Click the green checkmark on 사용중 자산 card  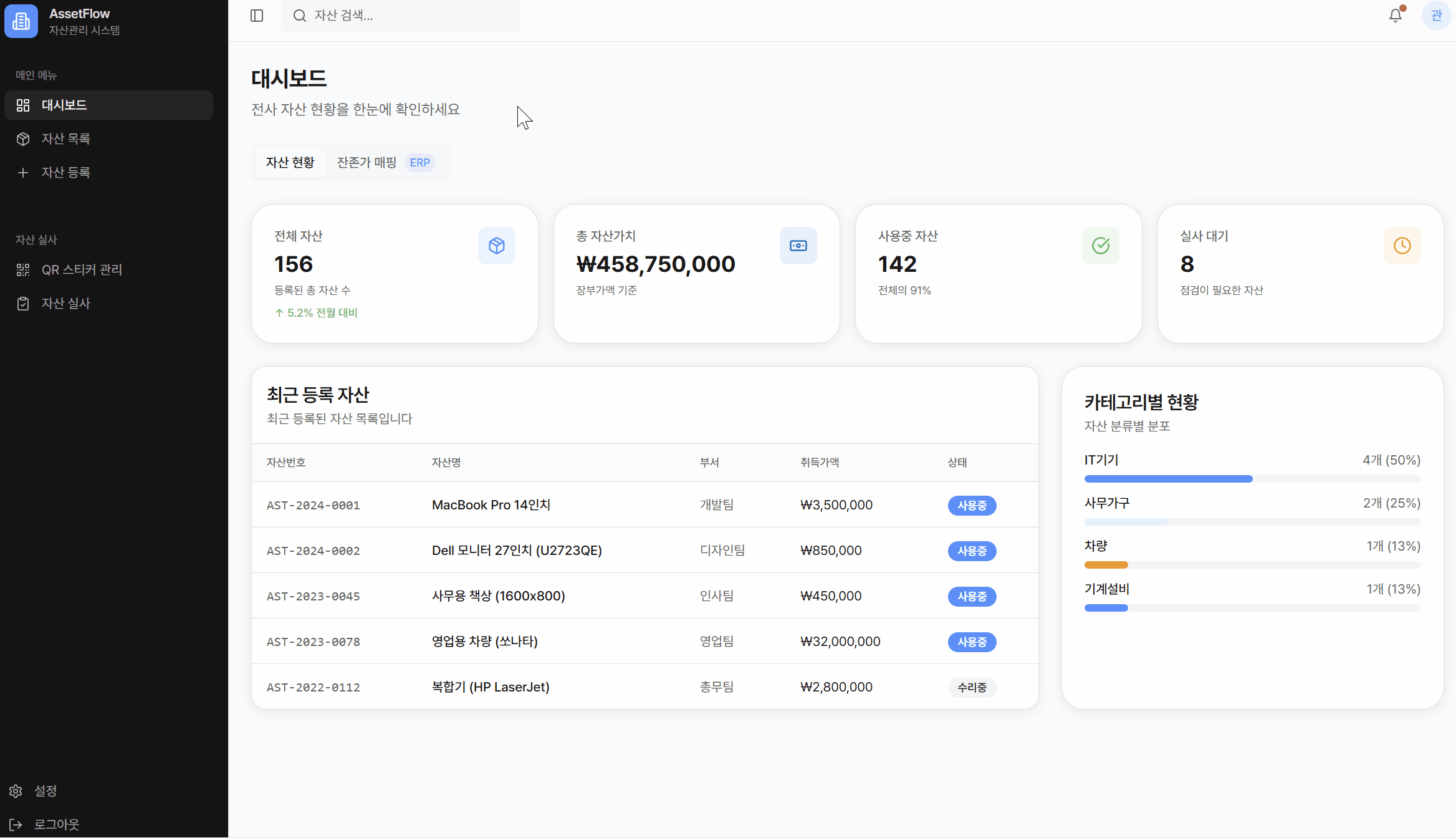coord(1101,245)
